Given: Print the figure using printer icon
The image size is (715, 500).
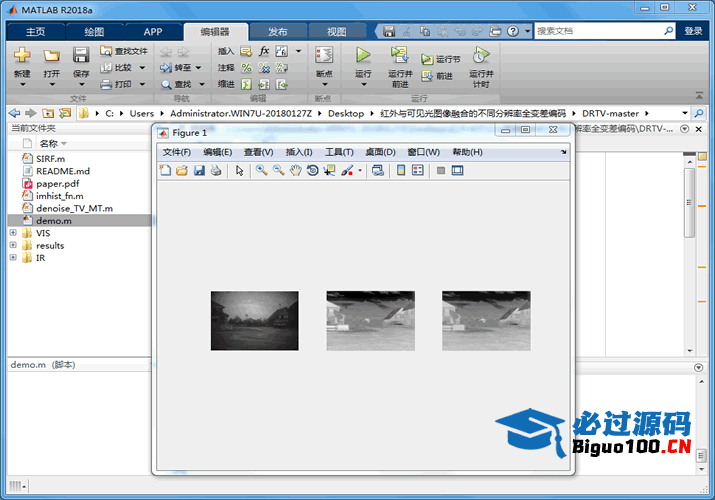Looking at the screenshot, I should click(x=215, y=171).
